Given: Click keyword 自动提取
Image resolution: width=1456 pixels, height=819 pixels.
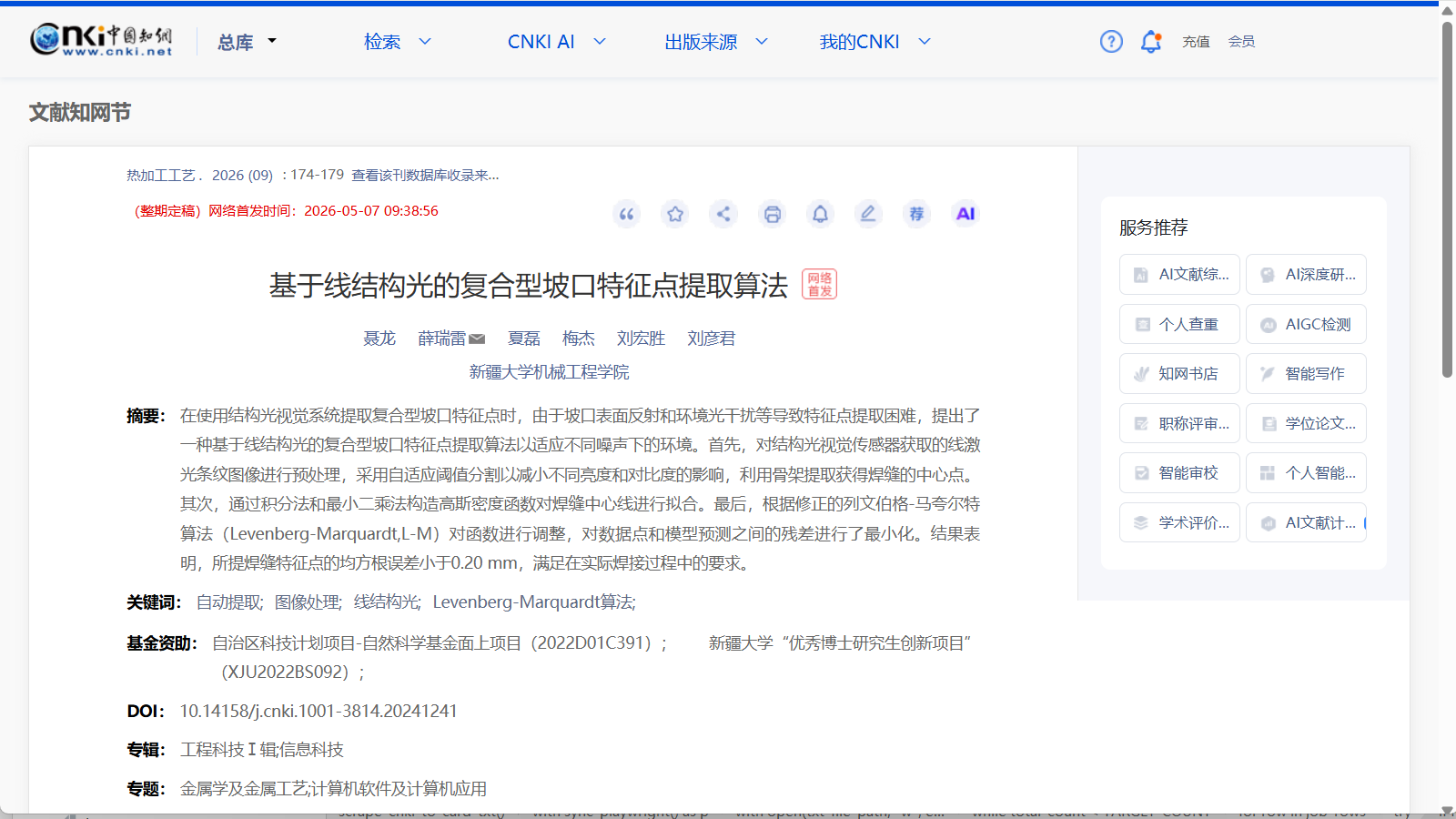Looking at the screenshot, I should point(229,602).
